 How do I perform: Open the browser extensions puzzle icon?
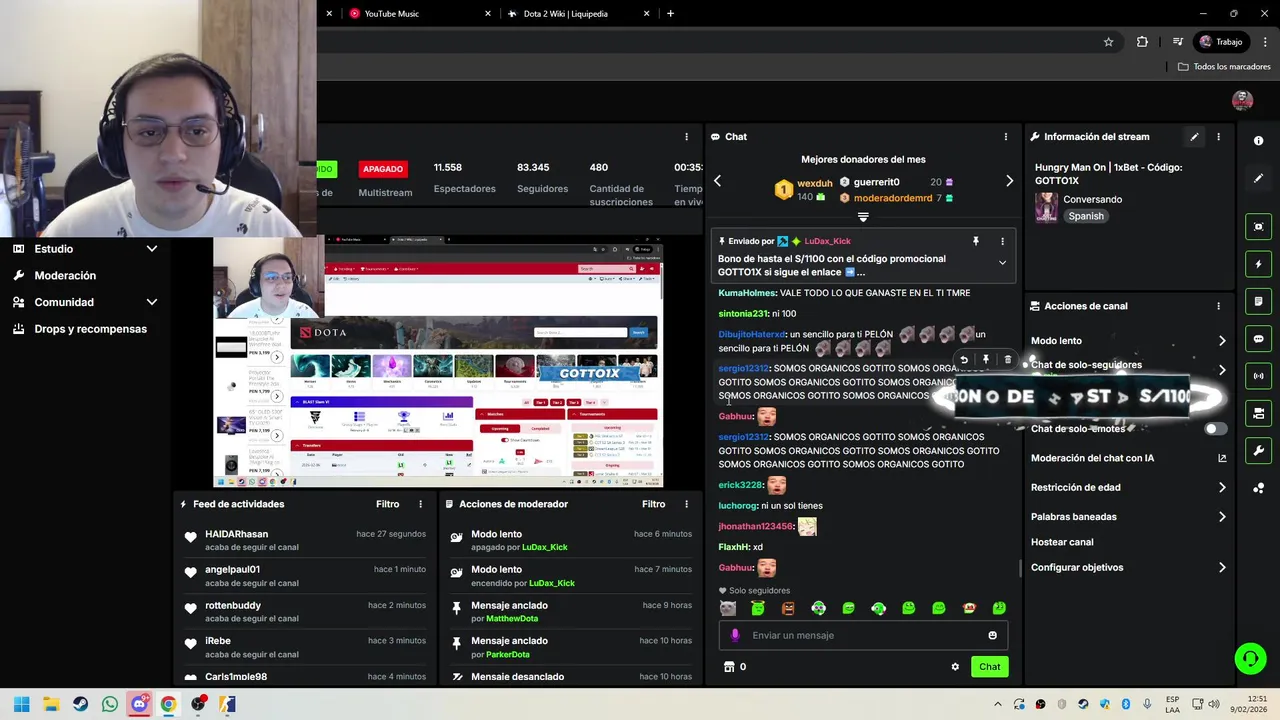pos(1142,42)
